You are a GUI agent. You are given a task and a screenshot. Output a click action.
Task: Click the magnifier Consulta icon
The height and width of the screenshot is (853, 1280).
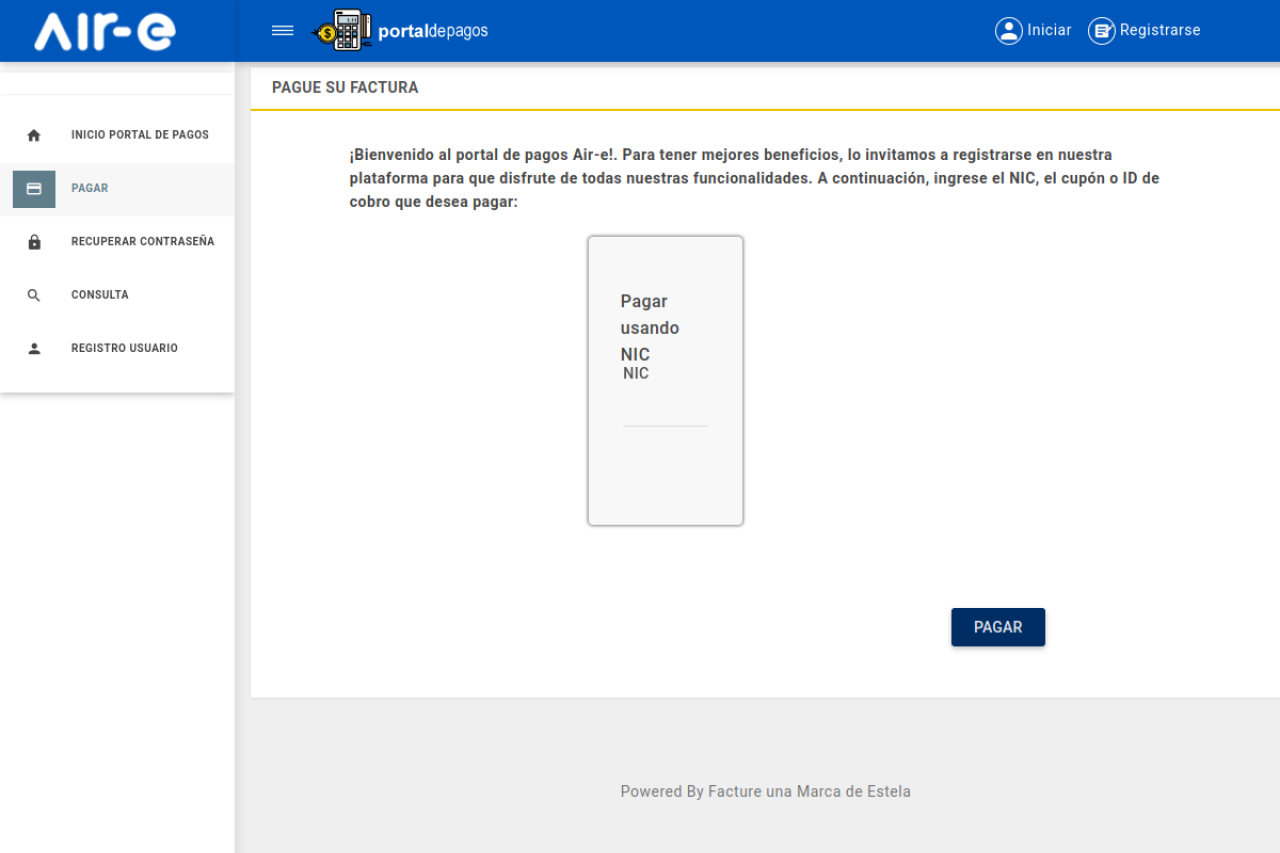(34, 295)
